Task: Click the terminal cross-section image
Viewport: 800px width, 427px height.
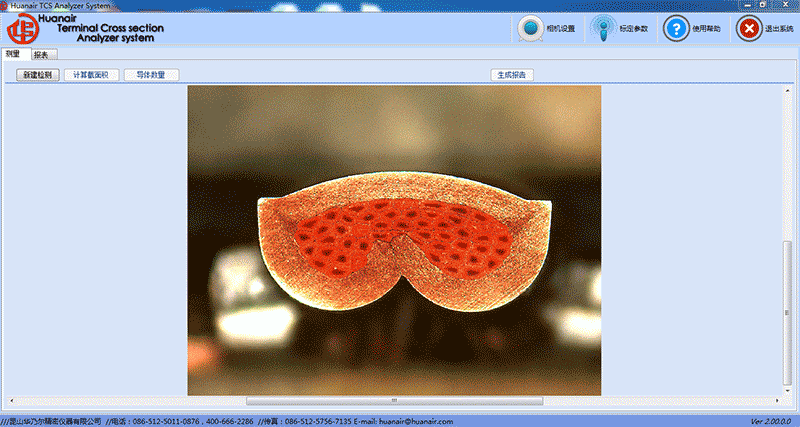Action: pos(394,240)
